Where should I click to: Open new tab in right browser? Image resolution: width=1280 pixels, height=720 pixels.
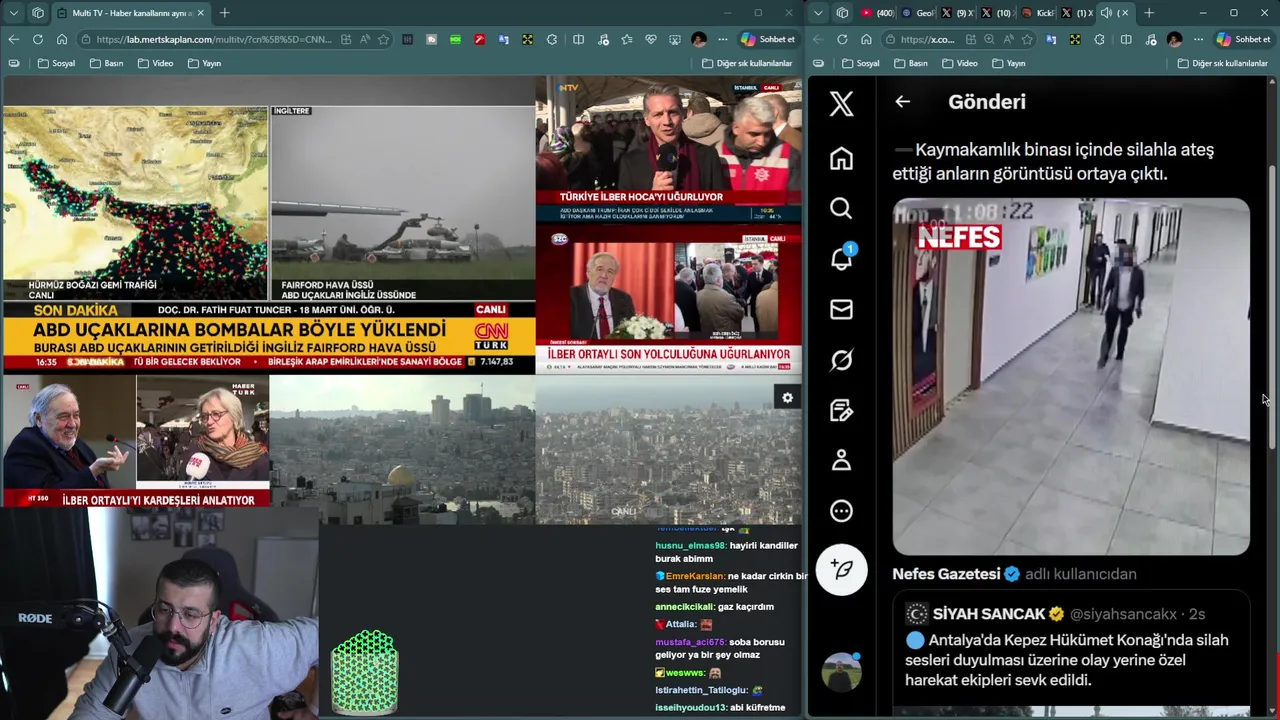pos(1148,13)
